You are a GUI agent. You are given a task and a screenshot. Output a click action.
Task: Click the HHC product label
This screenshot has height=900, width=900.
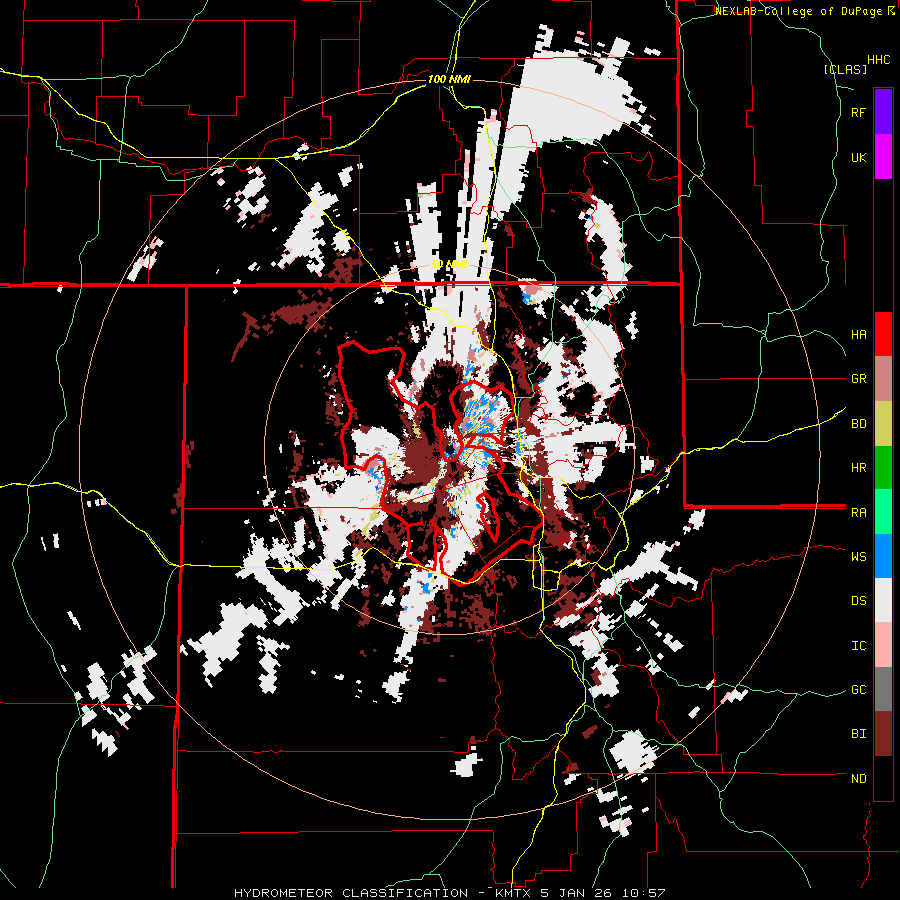pos(878,60)
